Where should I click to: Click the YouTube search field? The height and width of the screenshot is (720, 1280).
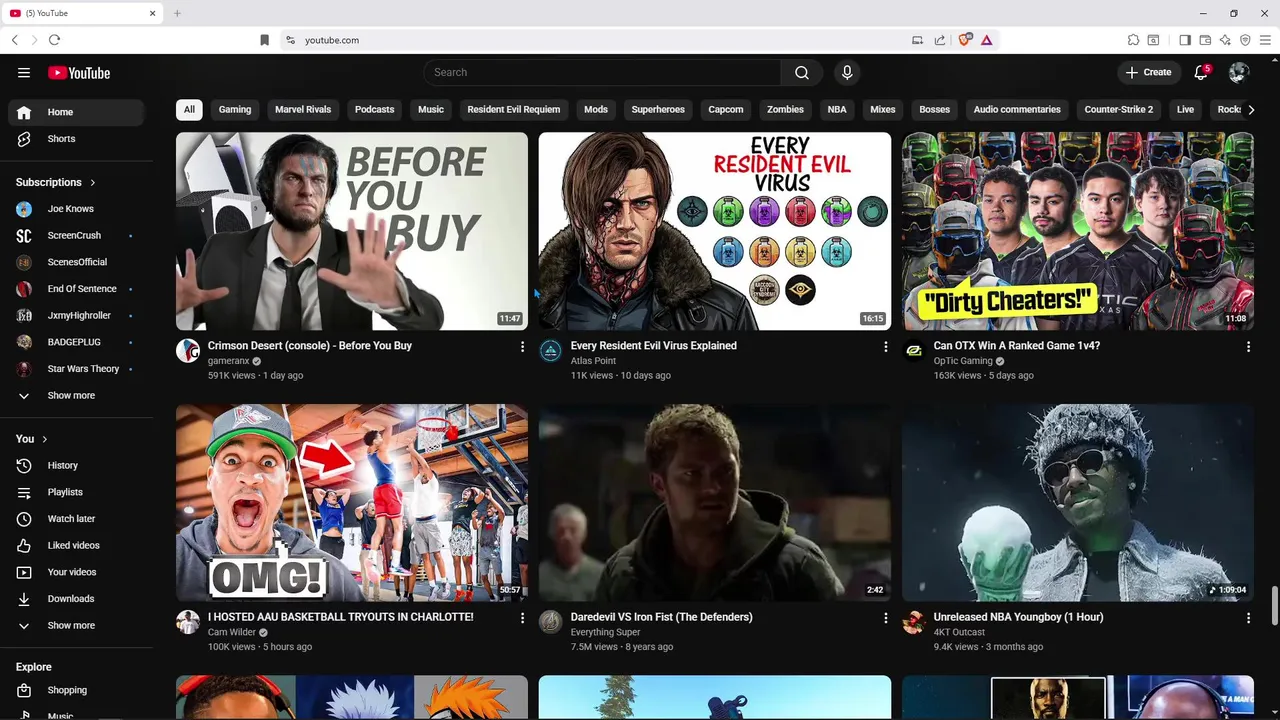pyautogui.click(x=603, y=72)
